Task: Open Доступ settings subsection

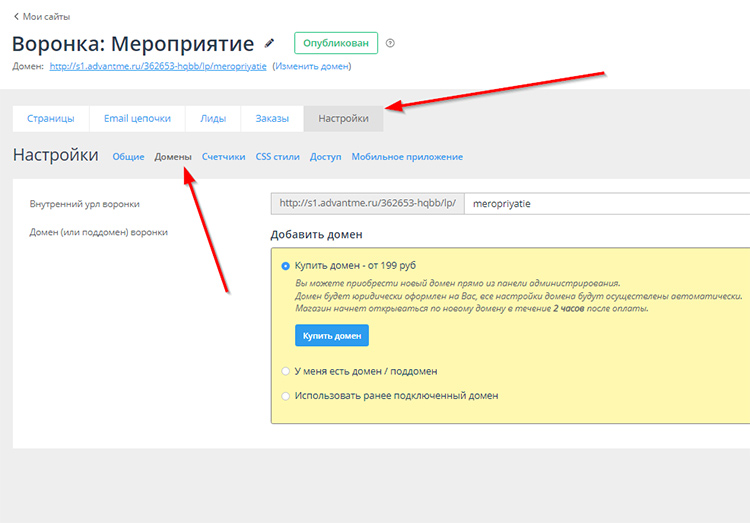Action: tap(326, 157)
